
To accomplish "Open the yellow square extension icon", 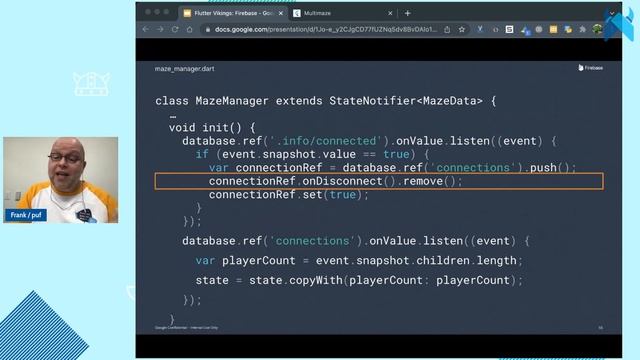I will point(553,29).
